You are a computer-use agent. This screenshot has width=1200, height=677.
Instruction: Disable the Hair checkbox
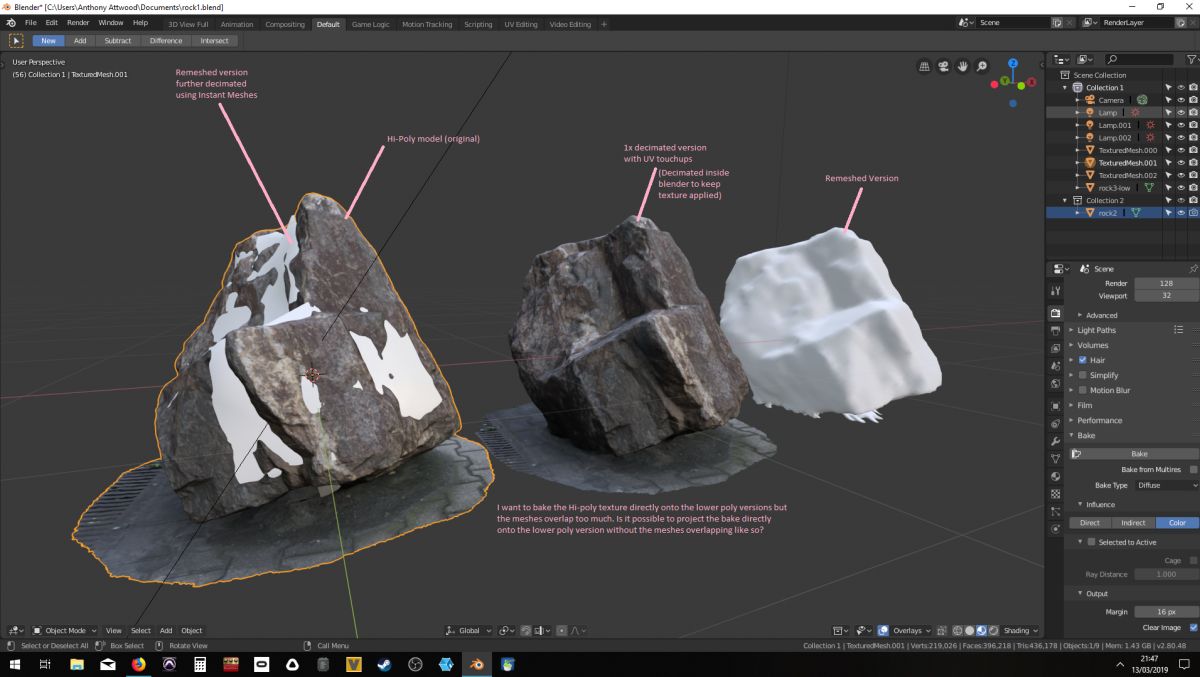pyautogui.click(x=1083, y=360)
